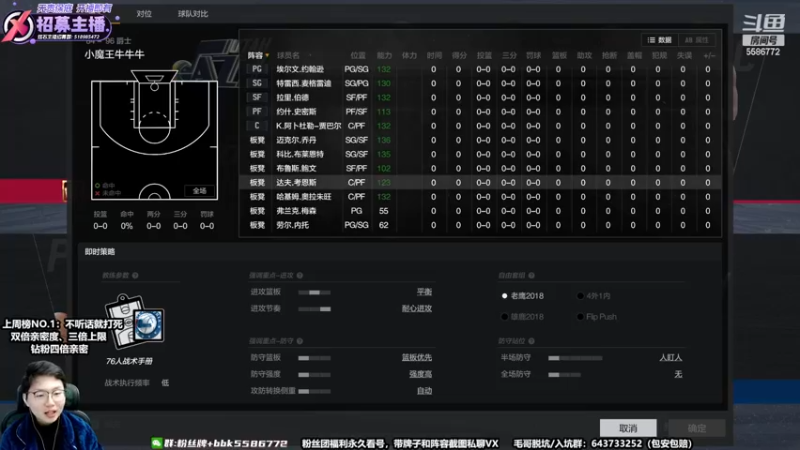The width and height of the screenshot is (800, 450).
Task: Click the 强度高 defense intensity setting
Action: pyautogui.click(x=420, y=374)
